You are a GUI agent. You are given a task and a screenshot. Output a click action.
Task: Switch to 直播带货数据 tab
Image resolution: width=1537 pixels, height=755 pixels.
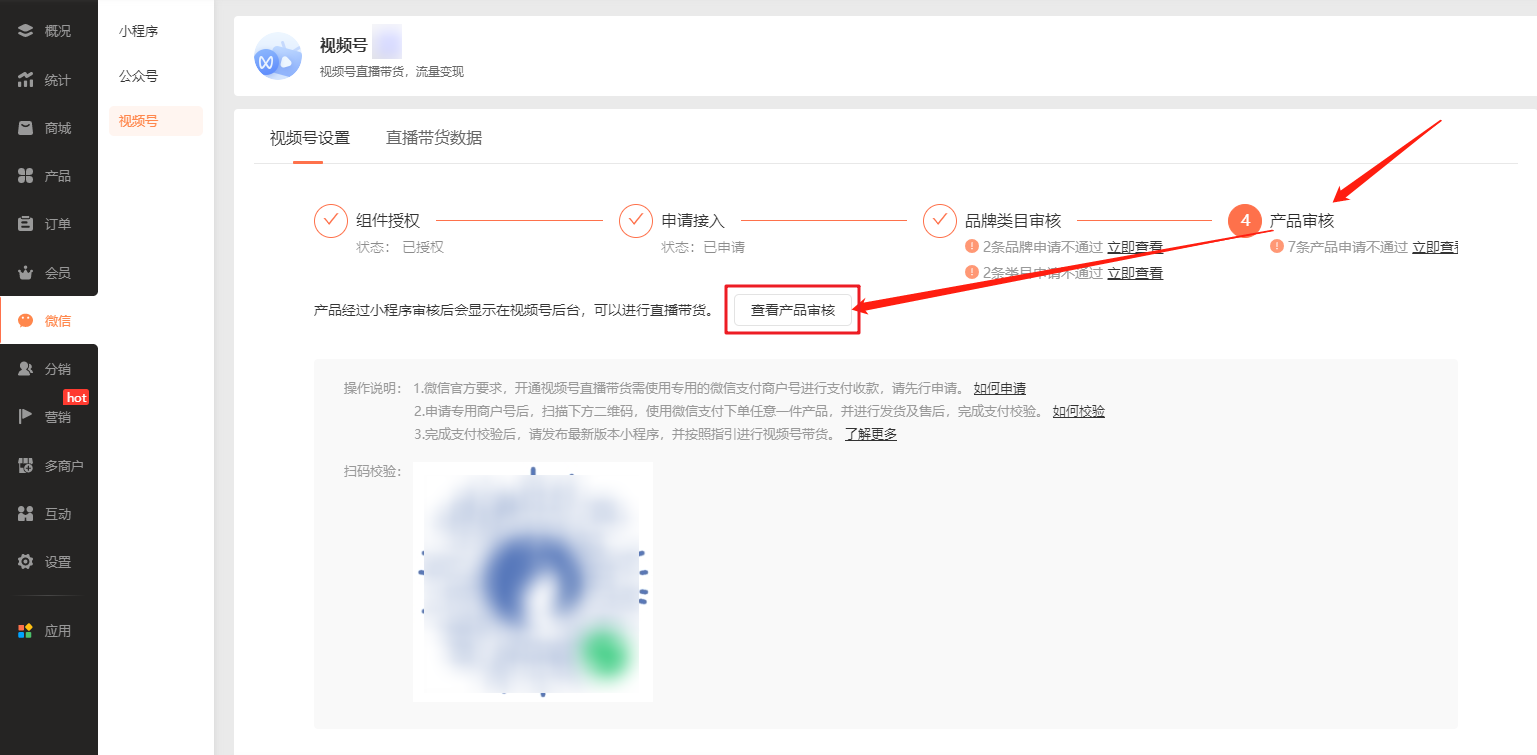(x=434, y=138)
